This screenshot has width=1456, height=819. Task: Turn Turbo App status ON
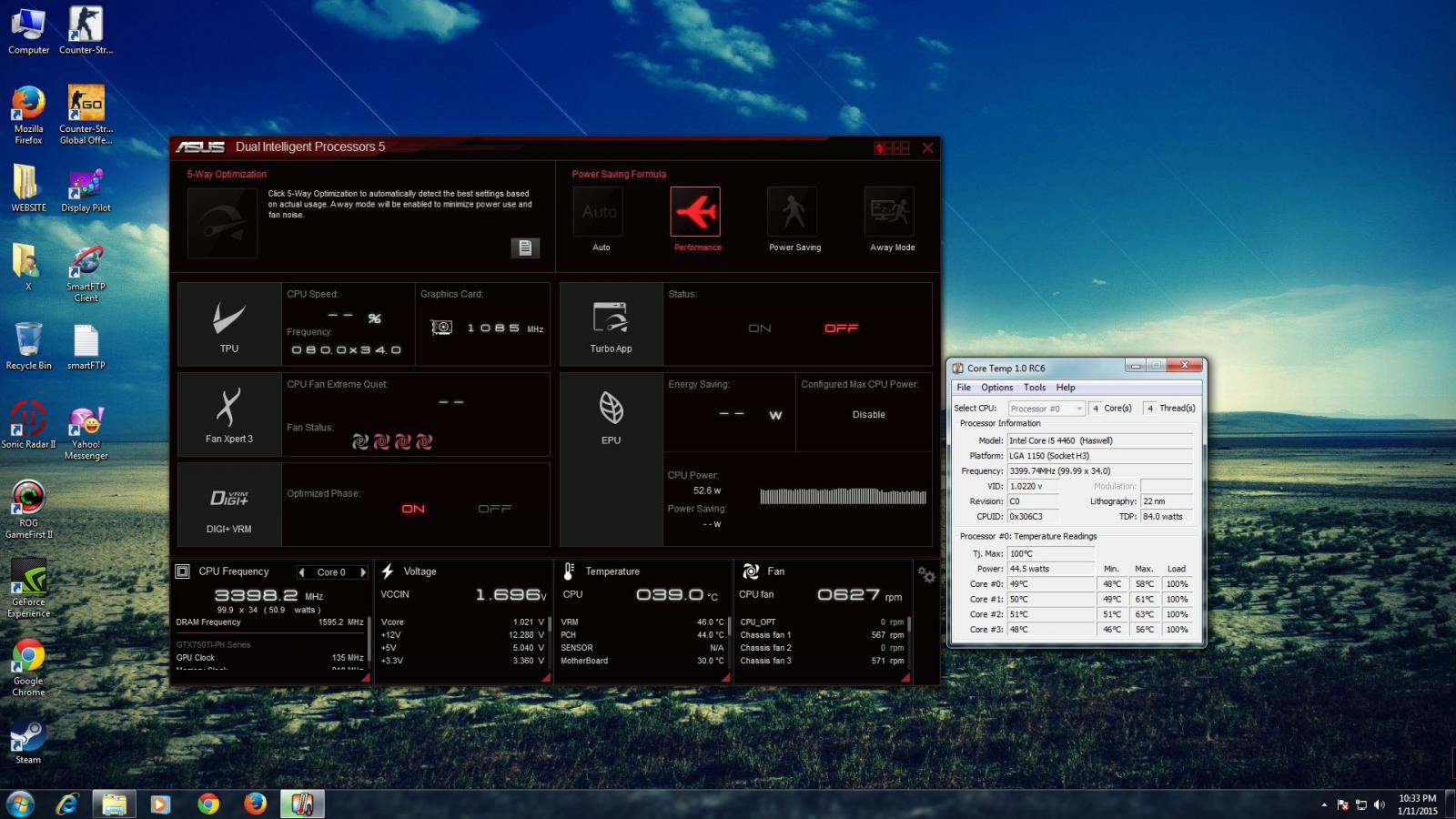point(760,329)
